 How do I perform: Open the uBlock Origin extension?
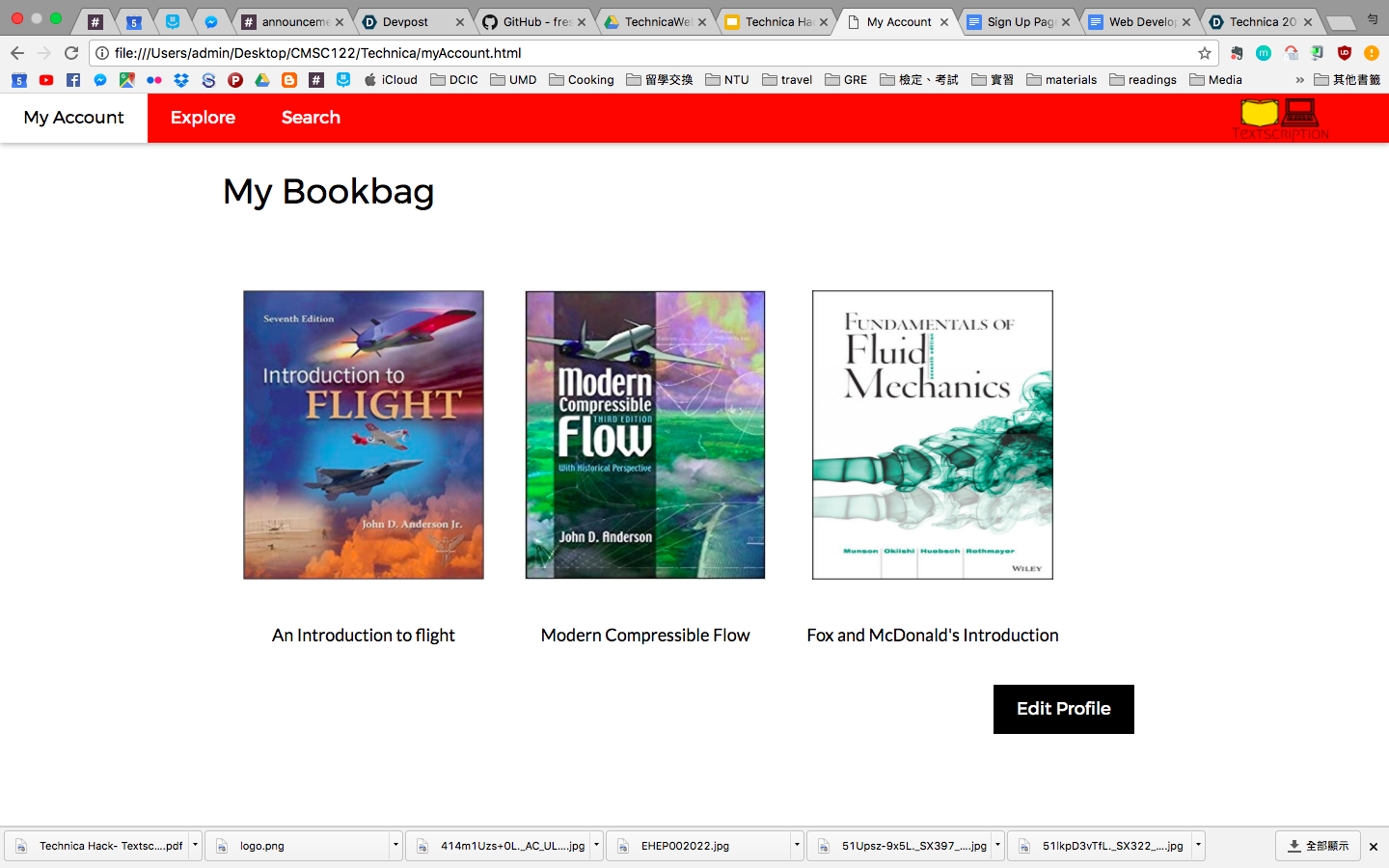1345,53
